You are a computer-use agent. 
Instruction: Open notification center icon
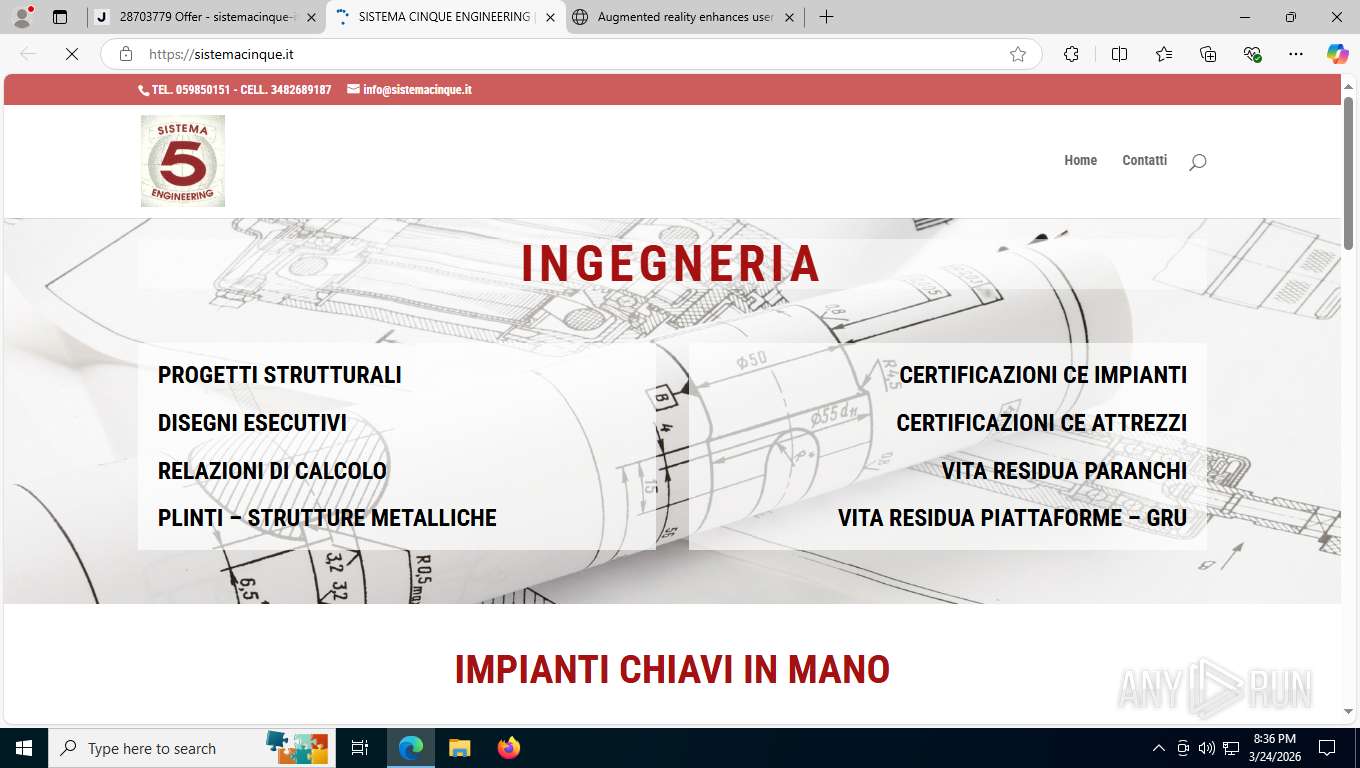pyautogui.click(x=1327, y=748)
